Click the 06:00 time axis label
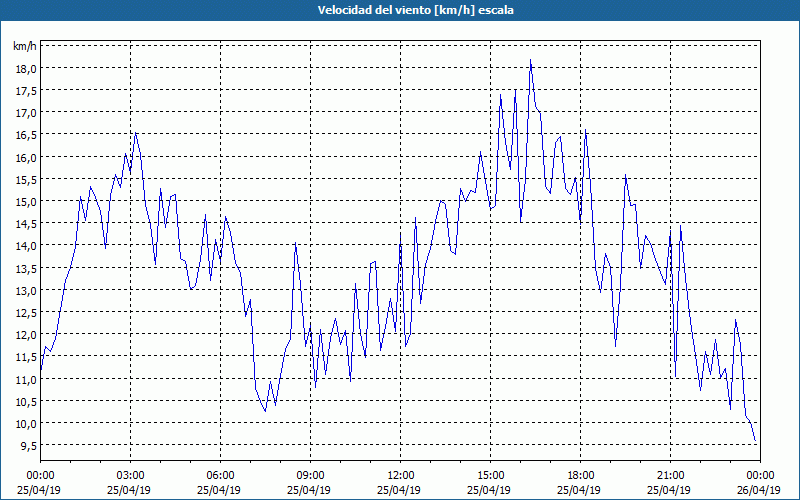This screenshot has width=800, height=500. (220, 476)
